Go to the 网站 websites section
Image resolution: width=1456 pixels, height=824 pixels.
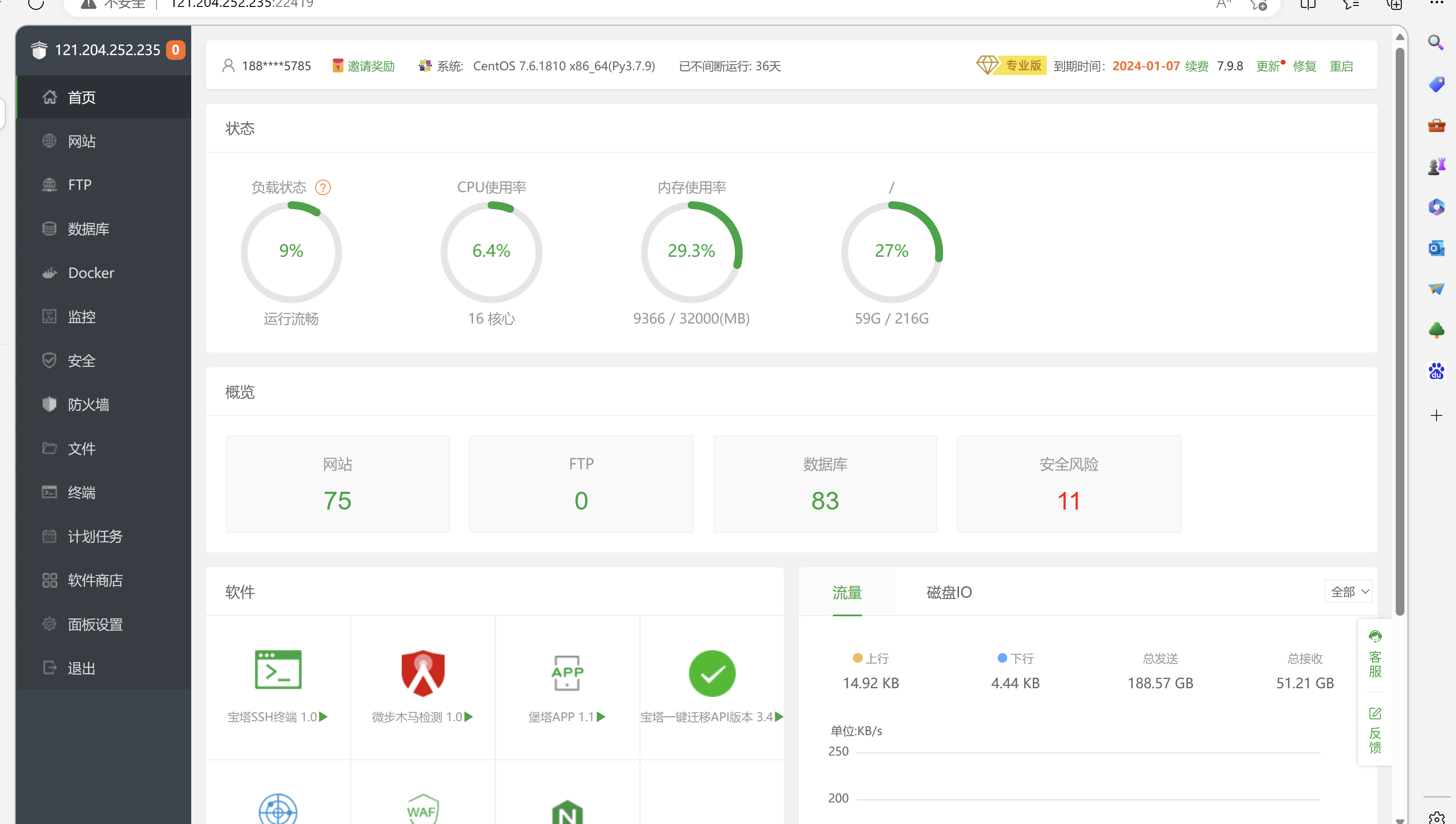(x=104, y=141)
